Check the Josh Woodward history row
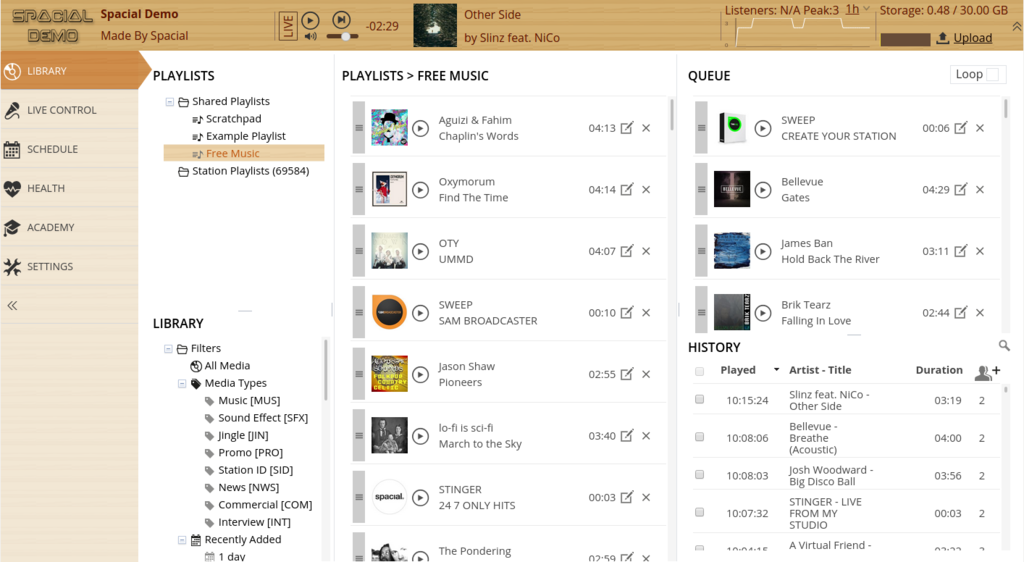 (x=699, y=475)
